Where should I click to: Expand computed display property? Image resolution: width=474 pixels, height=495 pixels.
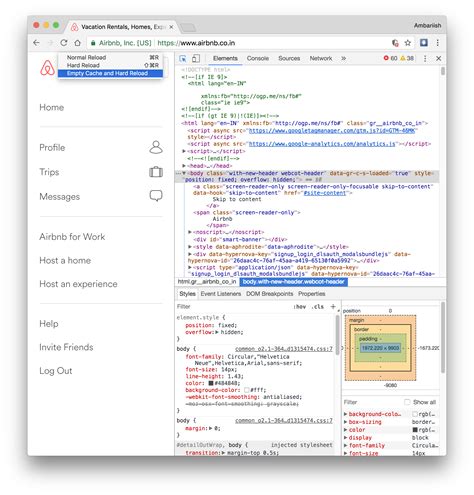(346, 438)
